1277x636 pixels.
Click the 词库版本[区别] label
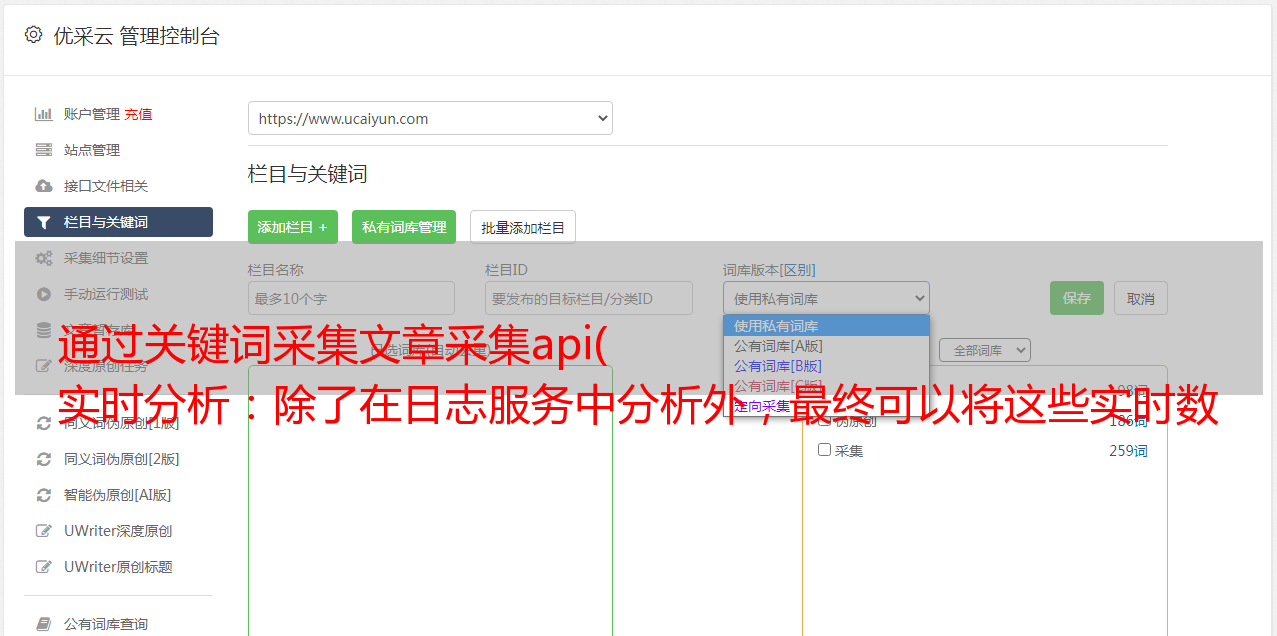point(769,270)
